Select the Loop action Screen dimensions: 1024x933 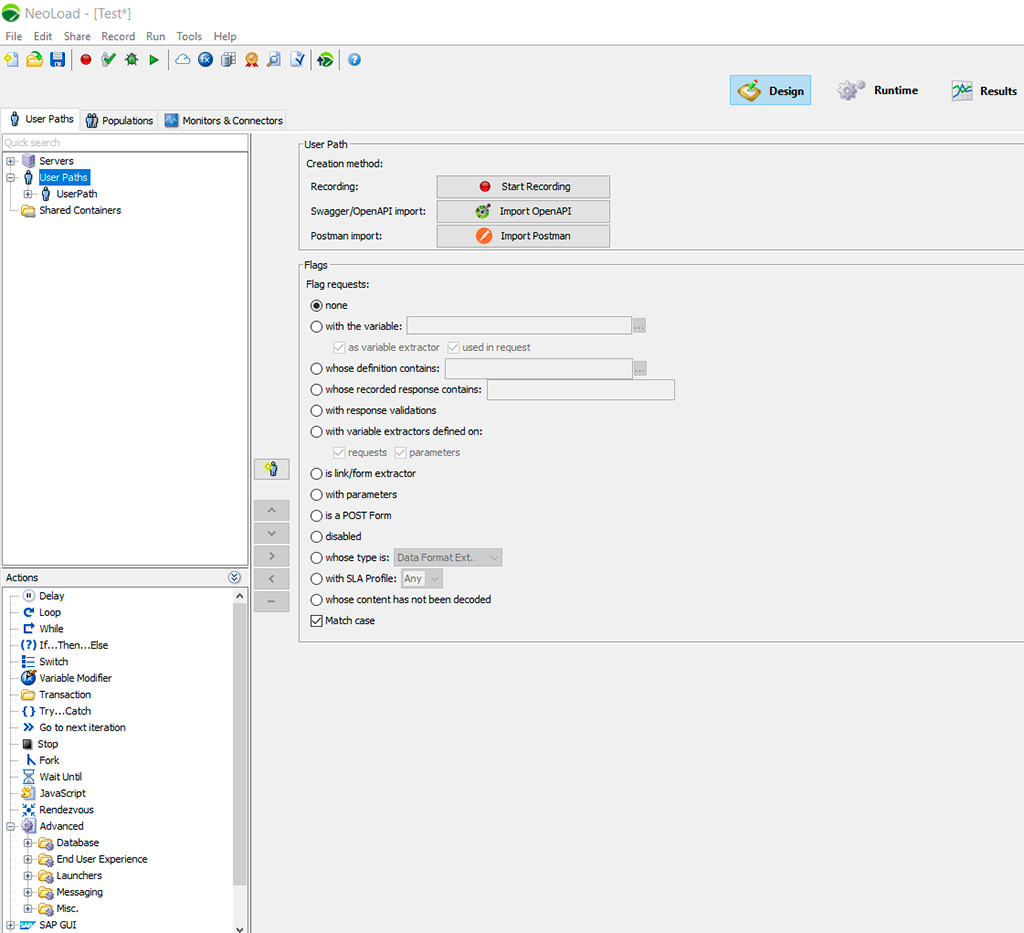pyautogui.click(x=50, y=612)
